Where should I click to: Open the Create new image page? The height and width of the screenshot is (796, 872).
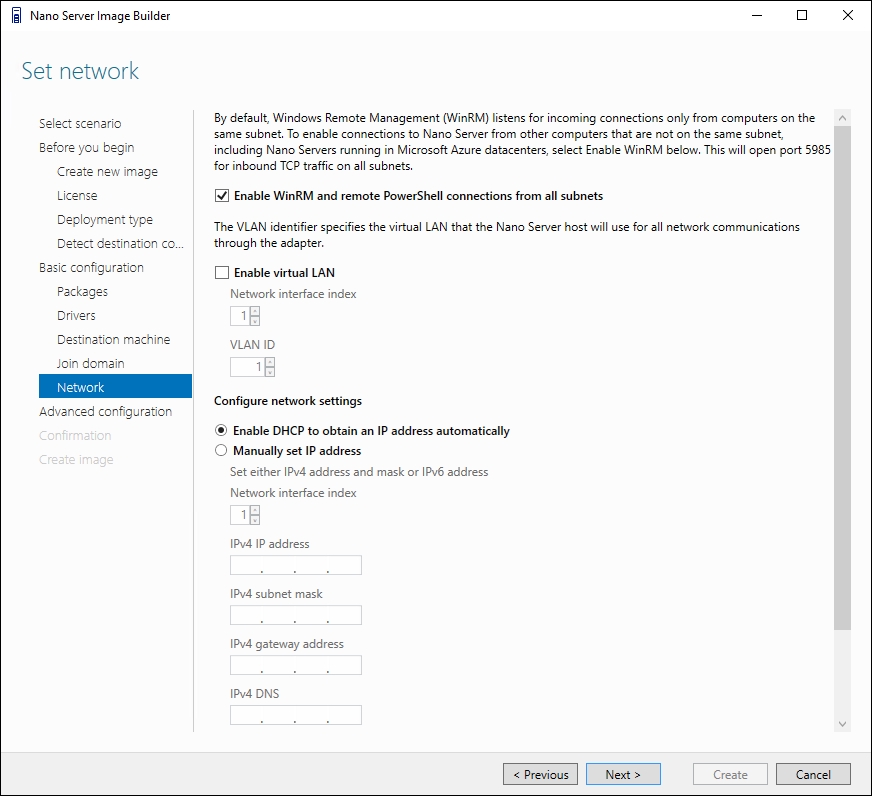(x=107, y=171)
